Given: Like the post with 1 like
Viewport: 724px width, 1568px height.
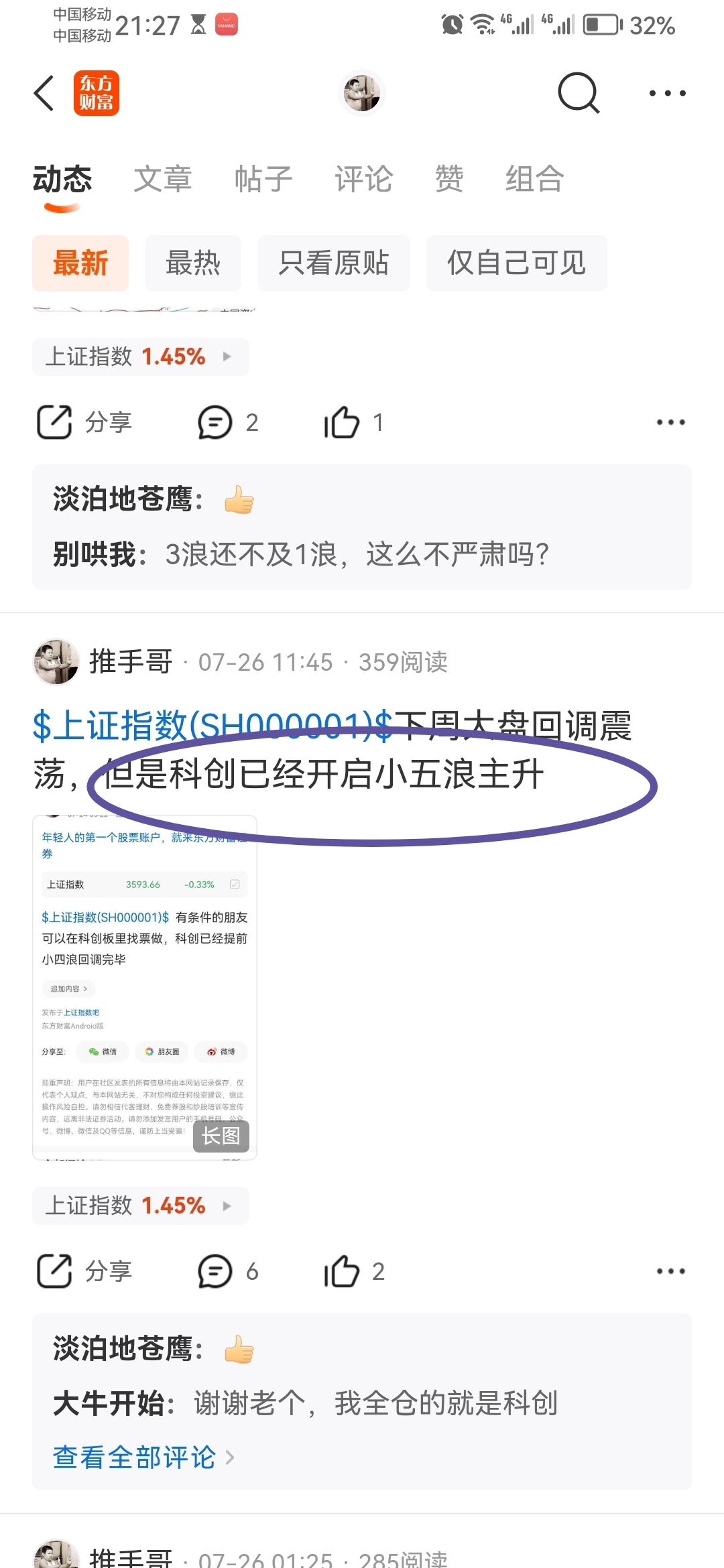Looking at the screenshot, I should 342,422.
